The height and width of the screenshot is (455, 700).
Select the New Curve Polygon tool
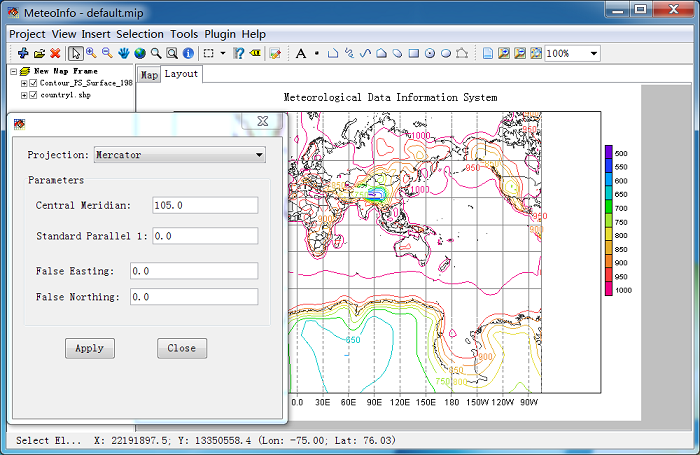tap(397, 54)
